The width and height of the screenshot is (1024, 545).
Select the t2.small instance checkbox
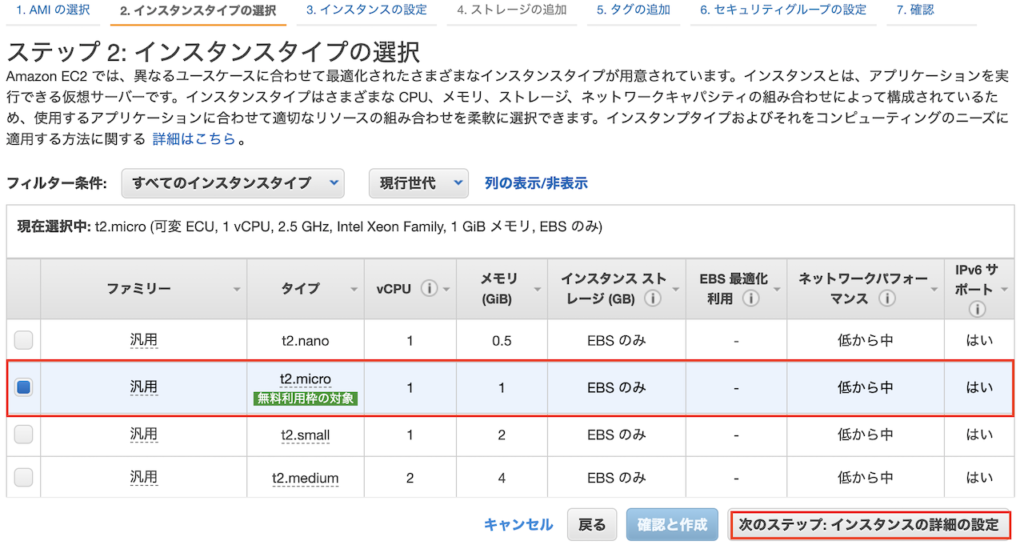coord(23,434)
